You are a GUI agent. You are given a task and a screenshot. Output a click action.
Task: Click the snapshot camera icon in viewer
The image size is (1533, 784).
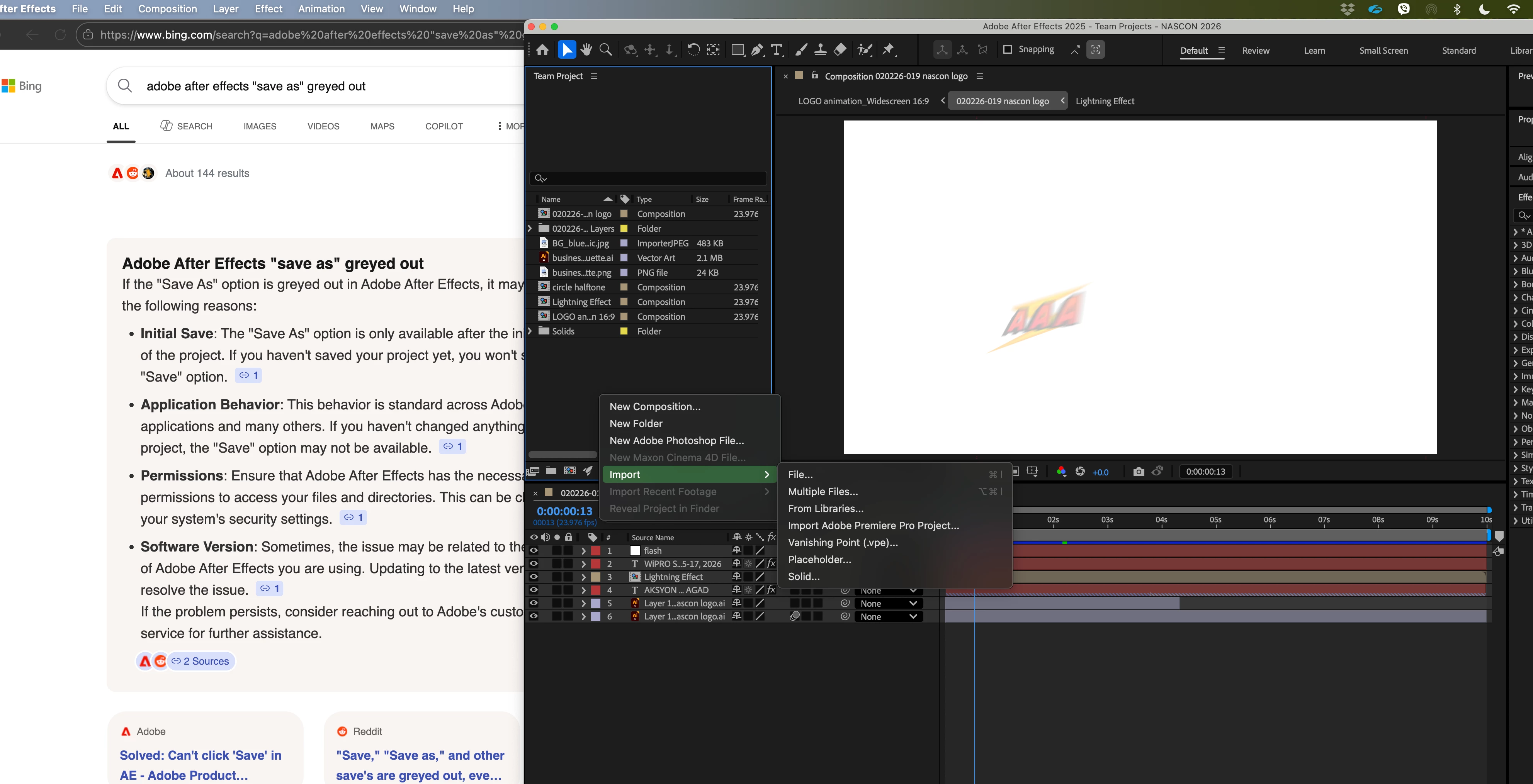coord(1139,472)
